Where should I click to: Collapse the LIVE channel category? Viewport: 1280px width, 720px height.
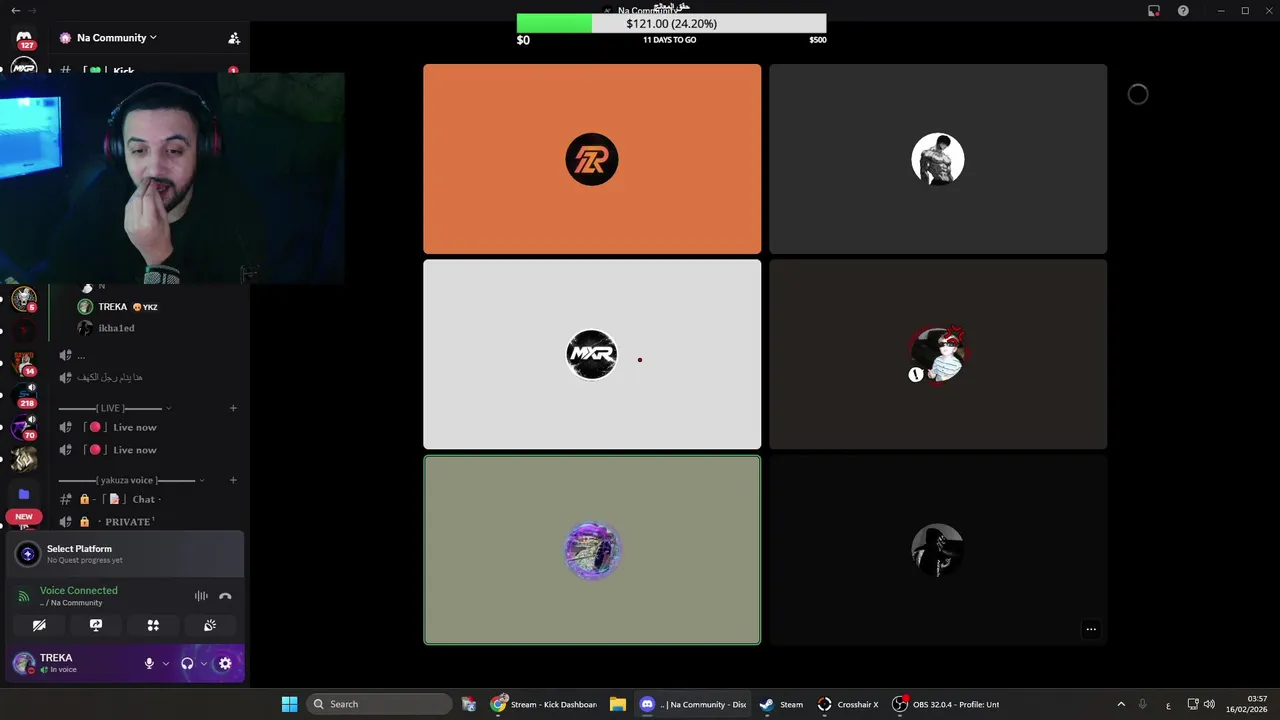coord(114,408)
